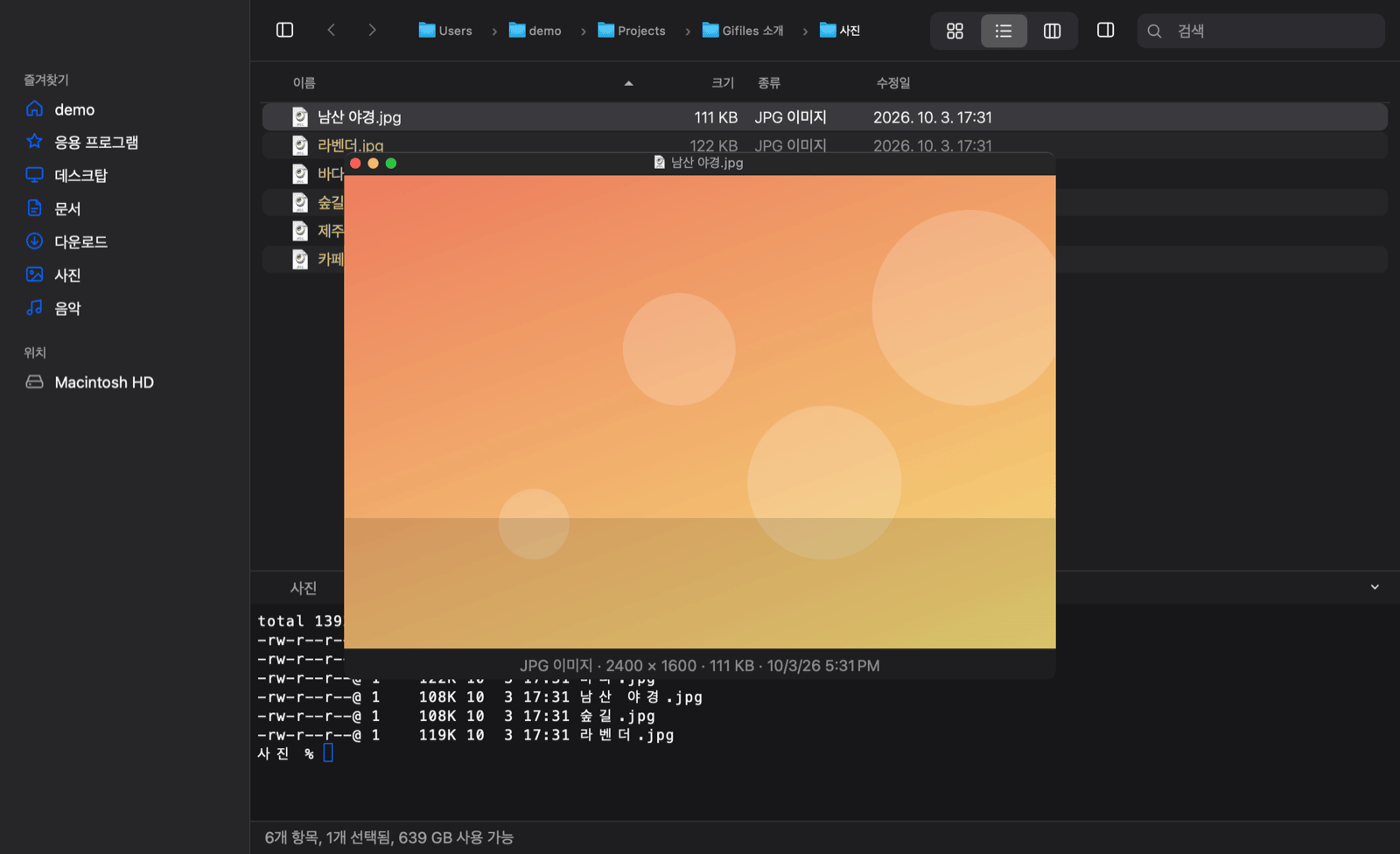Switch to column view
Image resolution: width=1400 pixels, height=854 pixels.
point(1053,31)
